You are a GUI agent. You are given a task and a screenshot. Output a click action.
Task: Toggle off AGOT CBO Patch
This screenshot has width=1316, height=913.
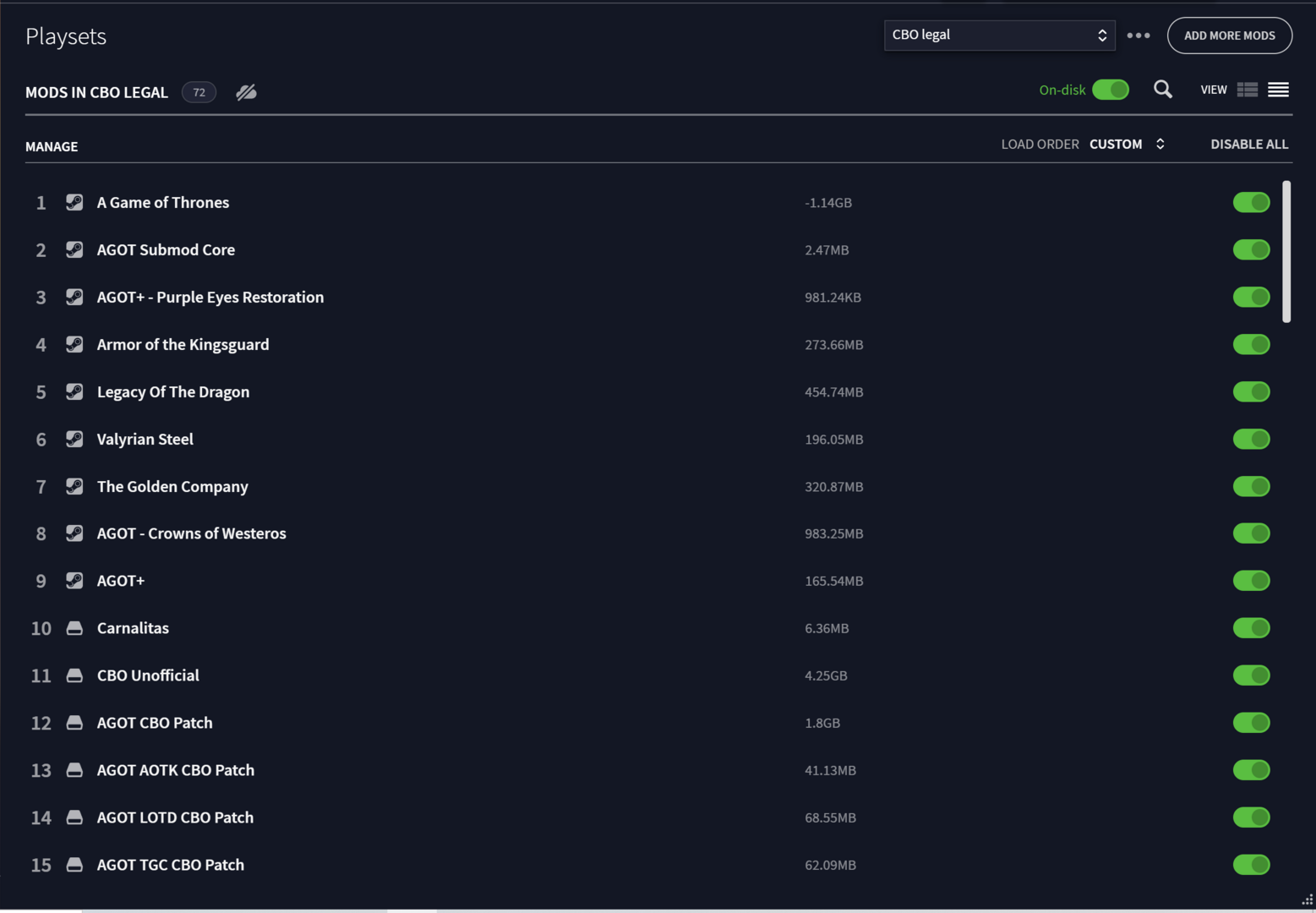click(x=1251, y=723)
